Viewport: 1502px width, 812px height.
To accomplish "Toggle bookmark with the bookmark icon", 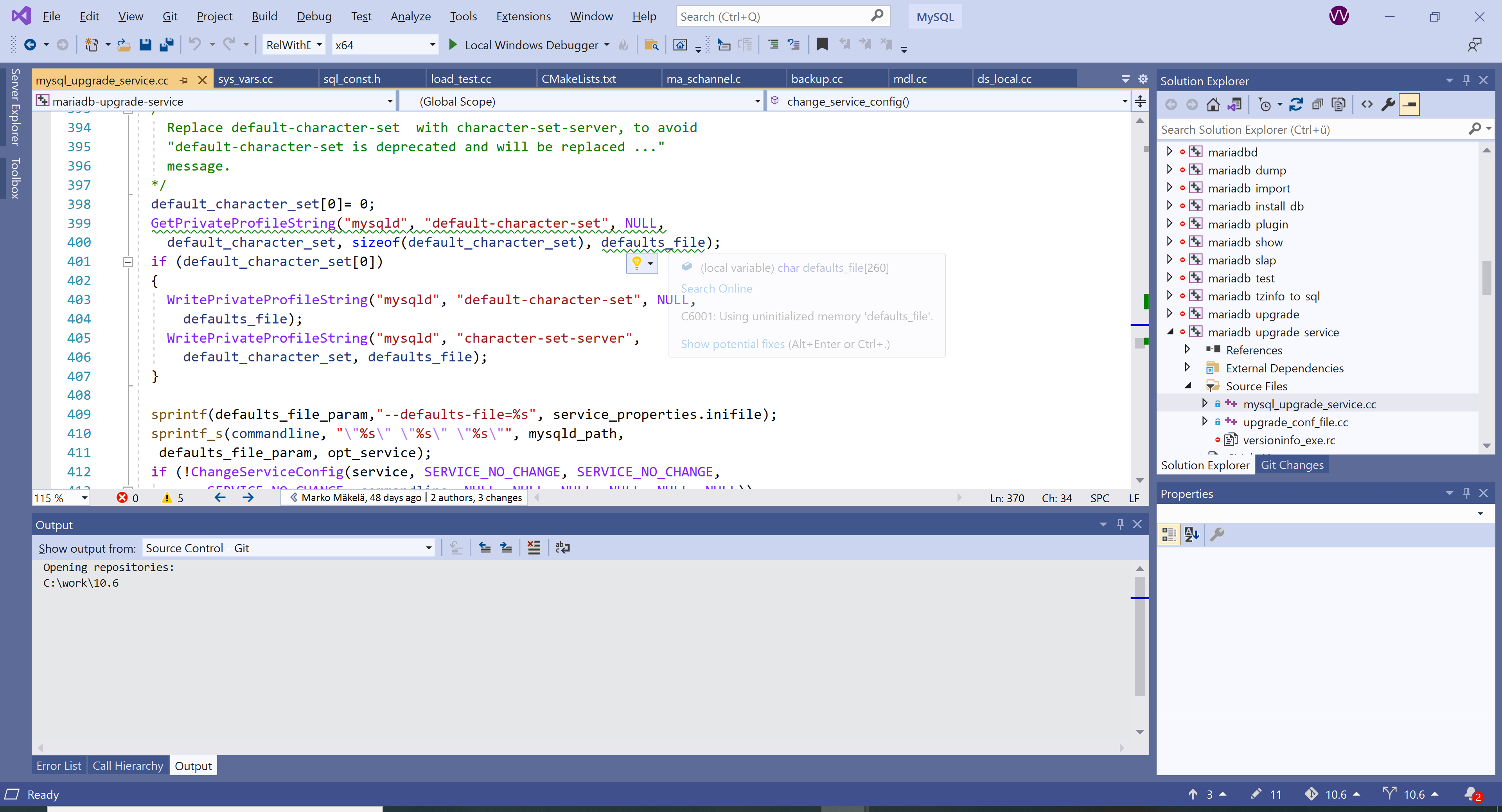I will pyautogui.click(x=822, y=45).
